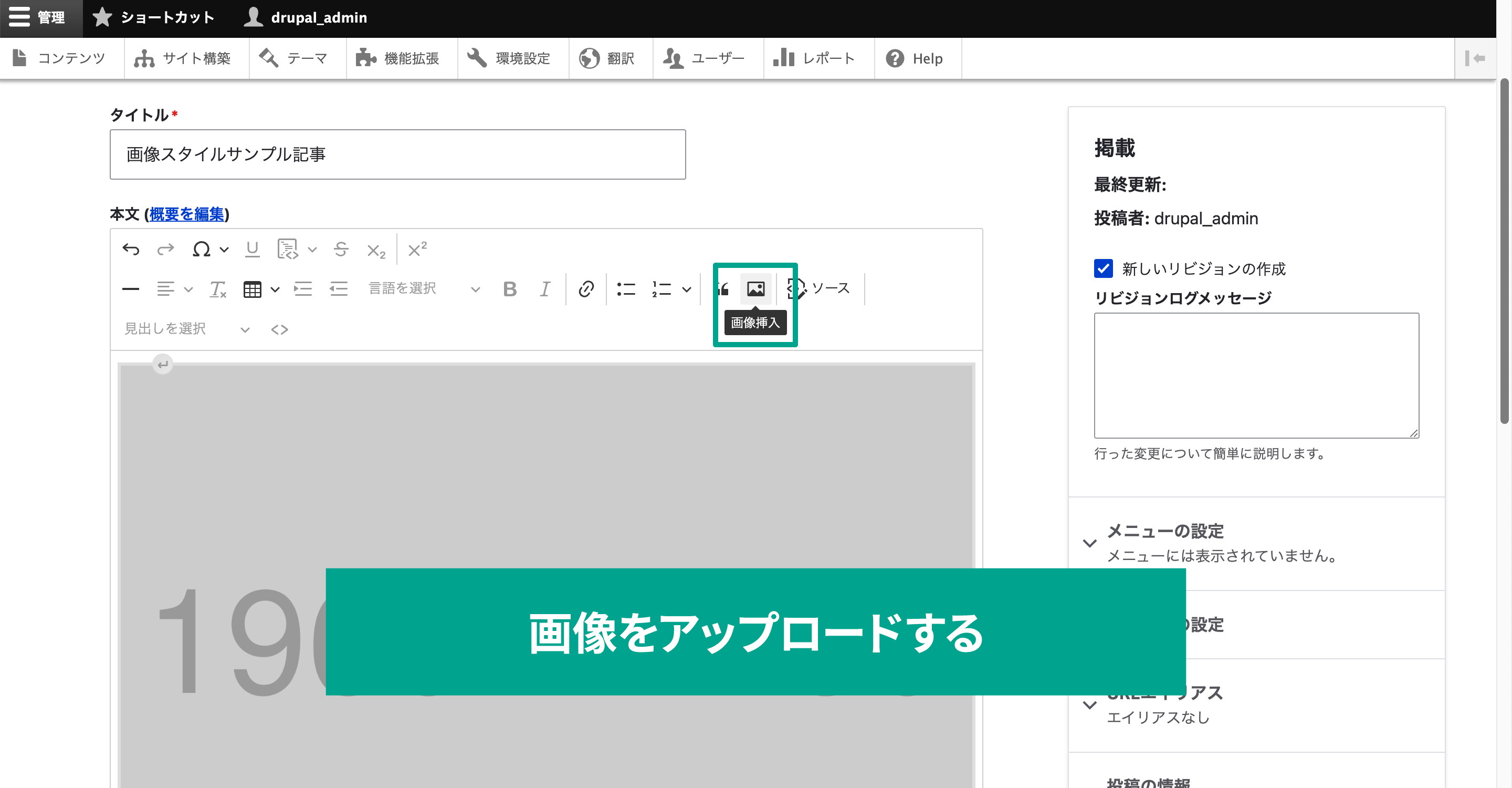Image resolution: width=1512 pixels, height=788 pixels.
Task: Click the inline code angle brackets icon
Action: [279, 329]
